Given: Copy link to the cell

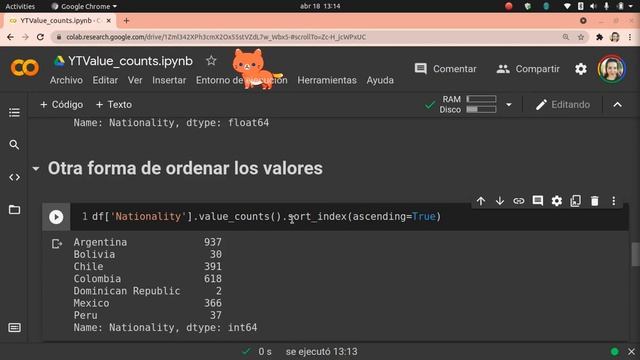Looking at the screenshot, I should click(519, 201).
